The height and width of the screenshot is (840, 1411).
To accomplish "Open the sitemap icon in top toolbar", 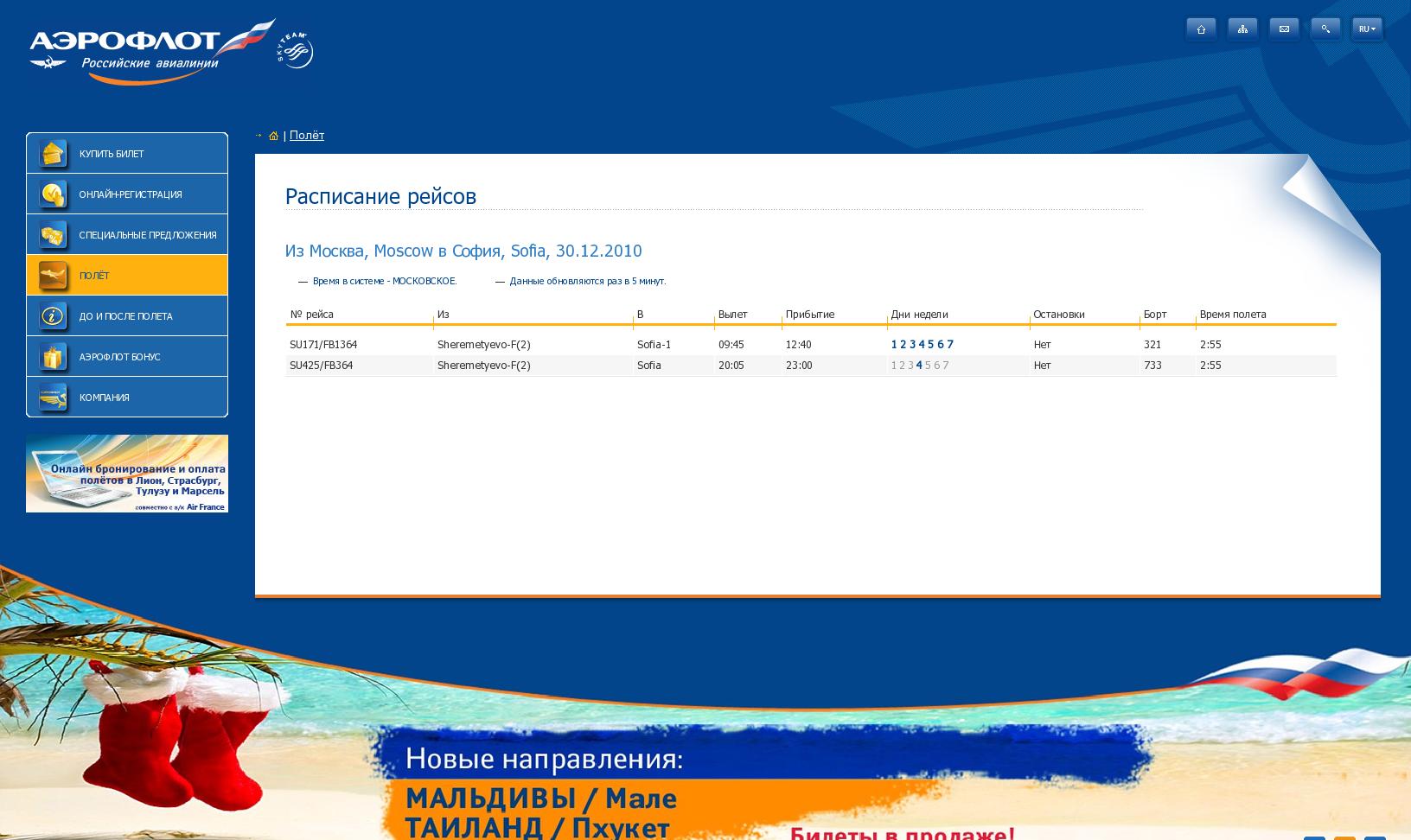I will (x=1242, y=29).
